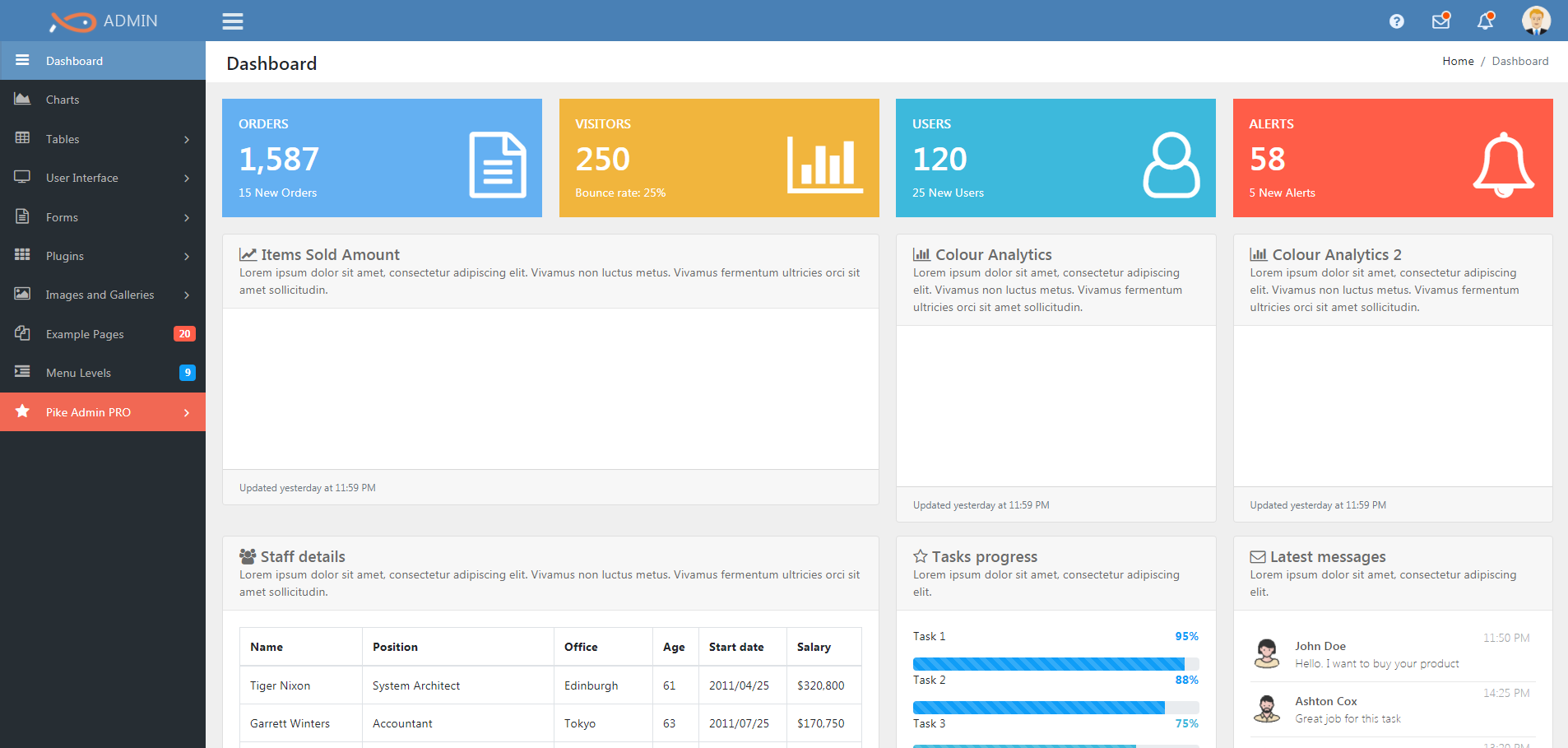Expand the Pike Admin PRO chevron

(x=187, y=412)
